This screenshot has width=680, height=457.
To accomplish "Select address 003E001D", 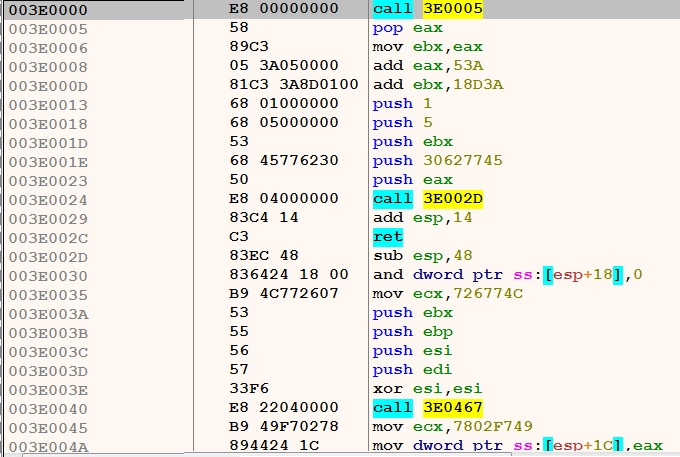I will [x=48, y=144].
